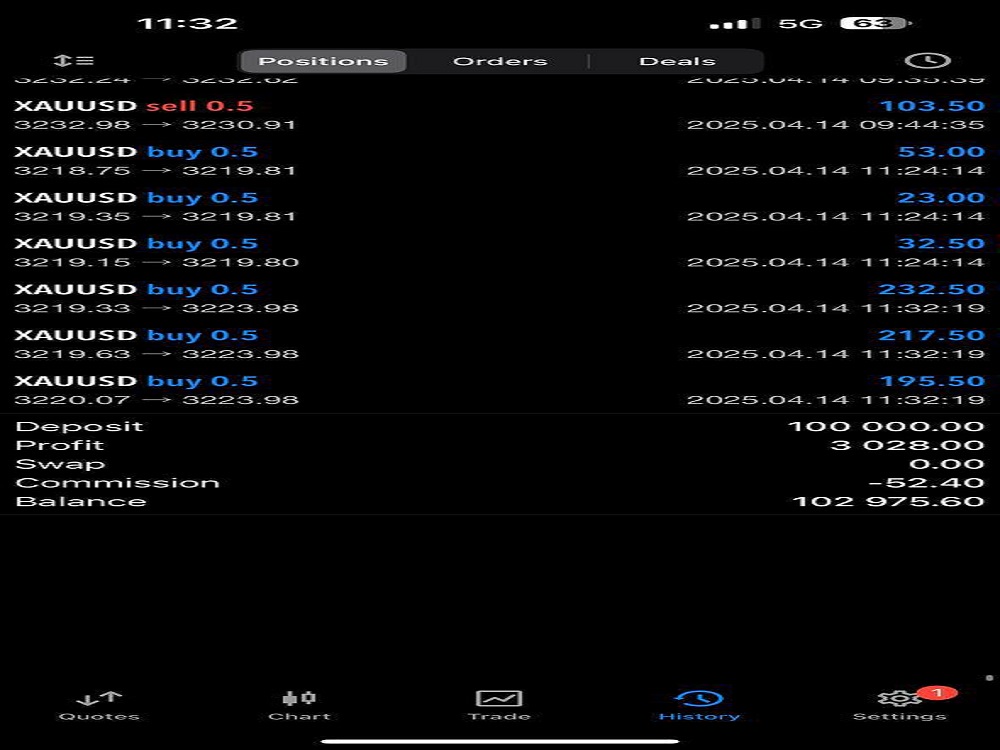Viewport: 1000px width, 750px height.
Task: Select profit value 32.50
Action: (941, 244)
